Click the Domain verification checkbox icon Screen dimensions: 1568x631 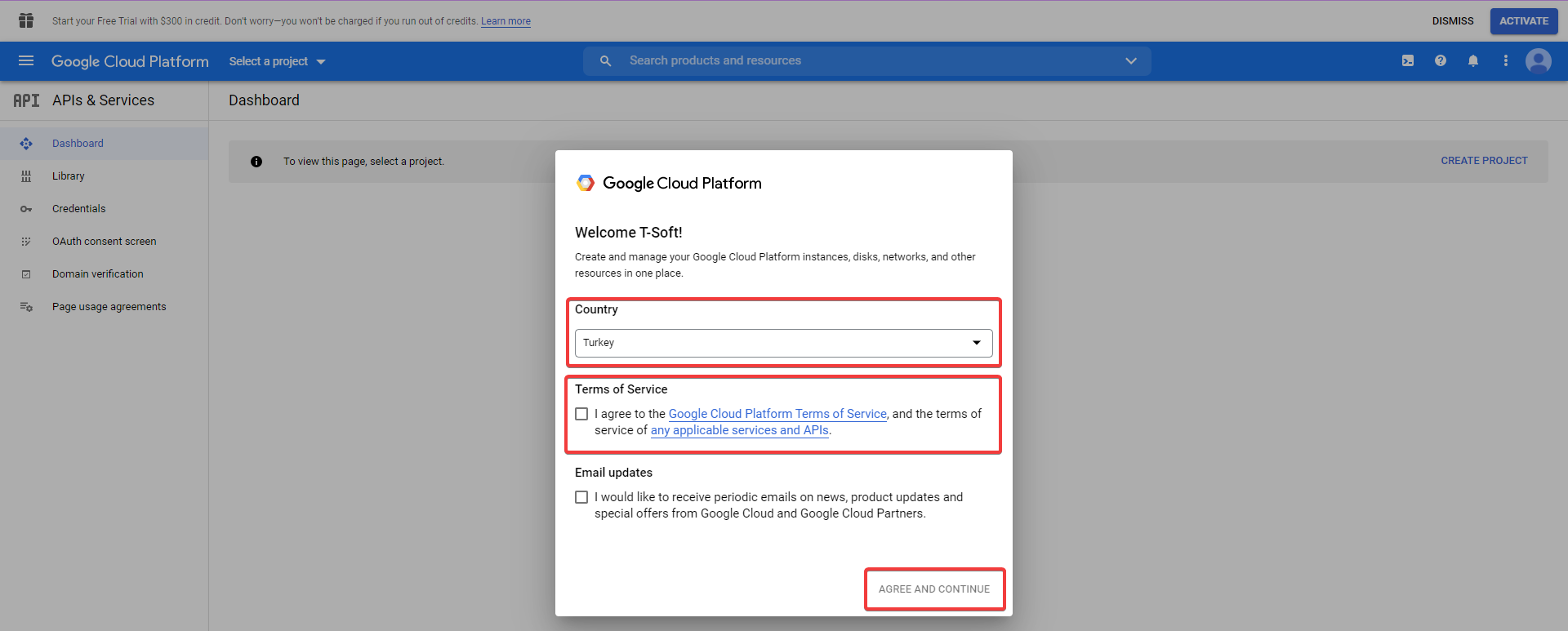coord(26,274)
